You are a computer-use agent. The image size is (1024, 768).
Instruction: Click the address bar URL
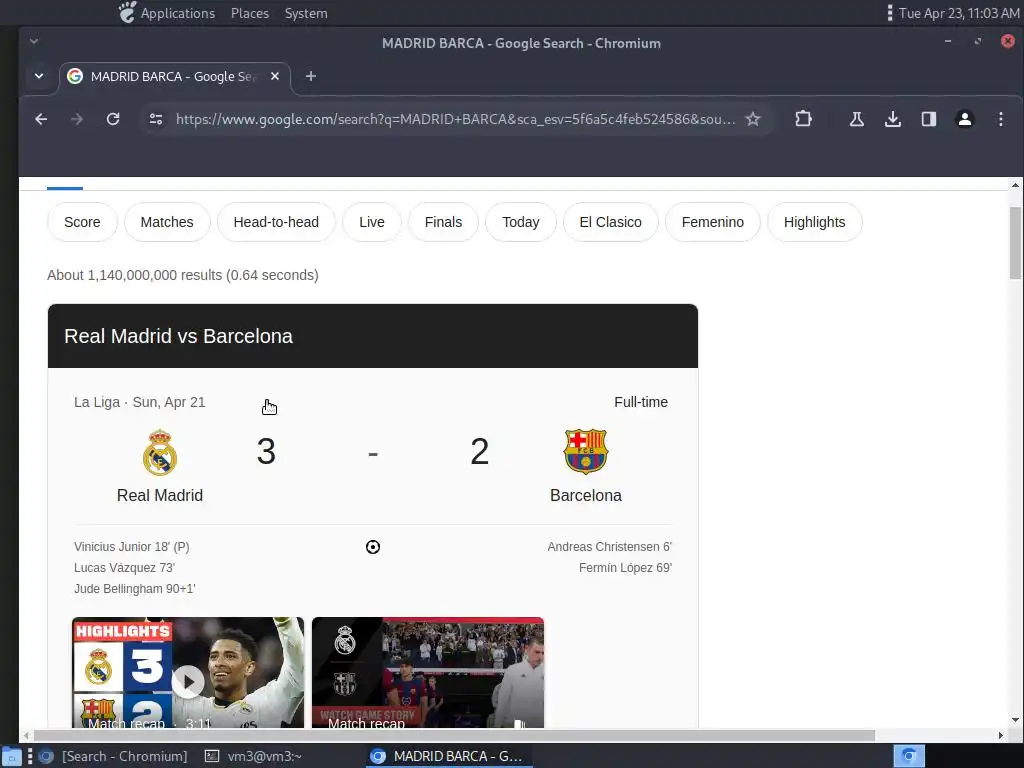pyautogui.click(x=455, y=119)
